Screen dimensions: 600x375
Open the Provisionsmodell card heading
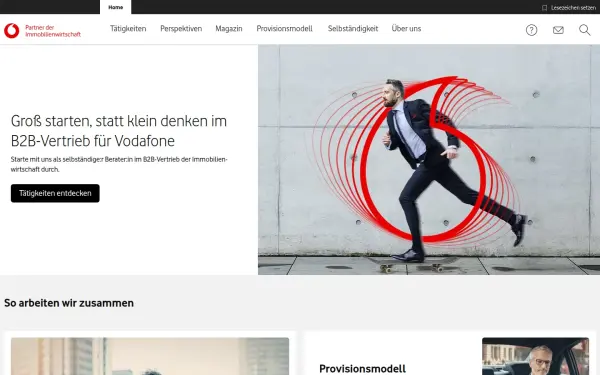[362, 369]
